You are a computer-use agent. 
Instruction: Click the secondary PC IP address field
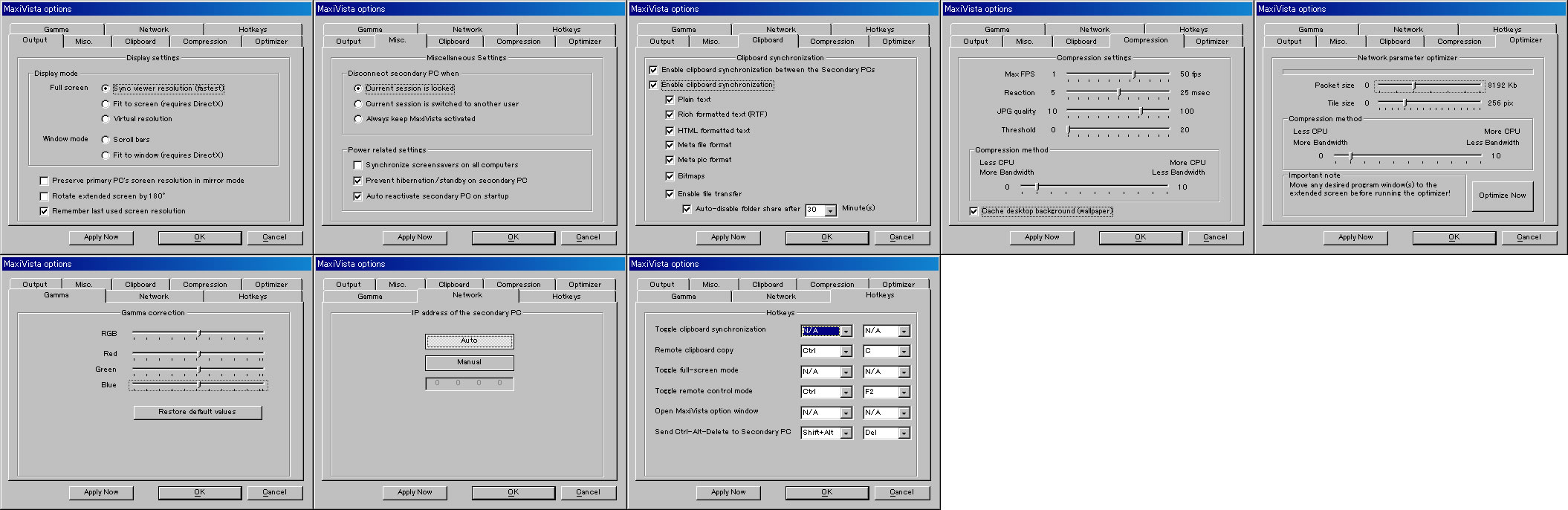tap(469, 384)
